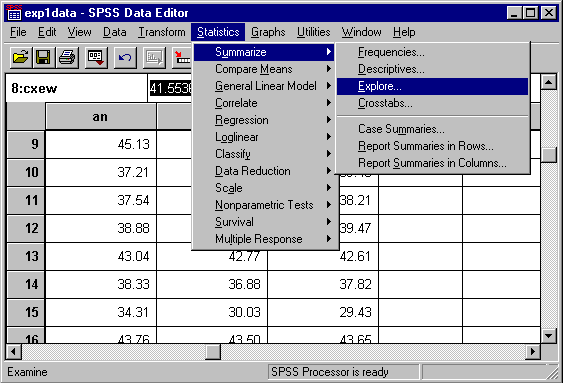Expand the Survival submenu
Viewport: 563px width, 383px height.
click(264, 222)
